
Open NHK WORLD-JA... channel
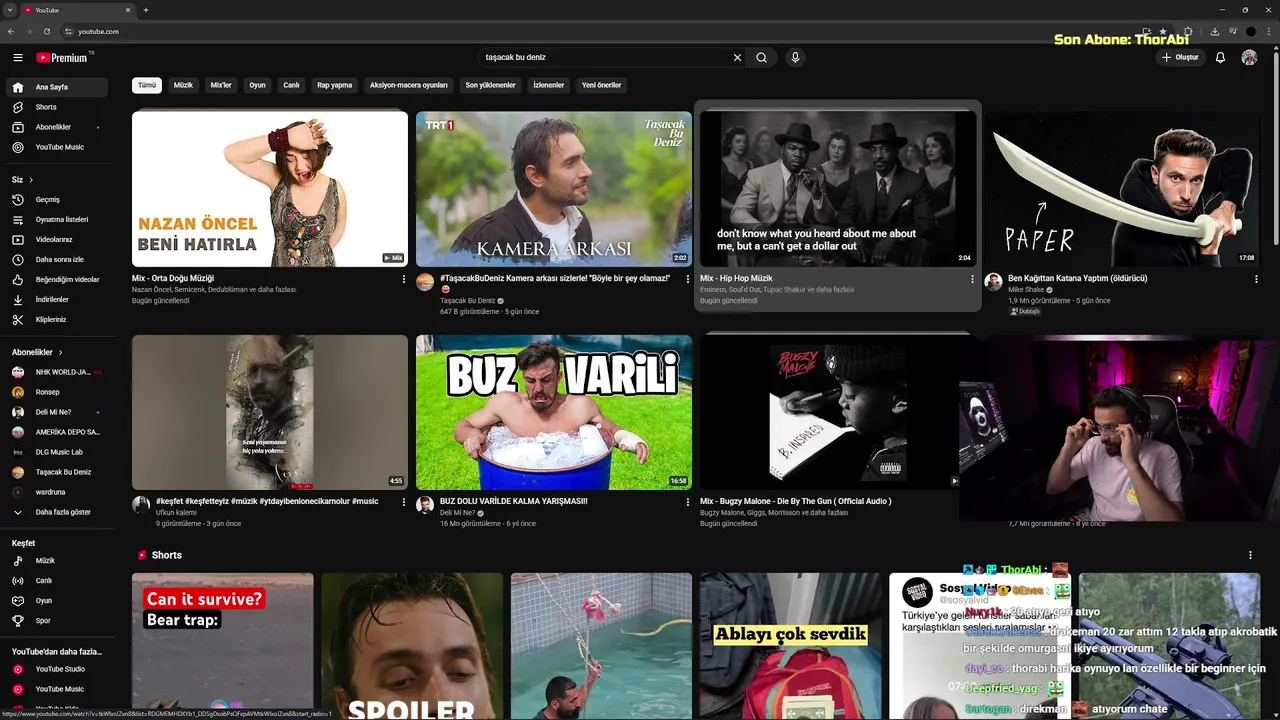point(59,372)
